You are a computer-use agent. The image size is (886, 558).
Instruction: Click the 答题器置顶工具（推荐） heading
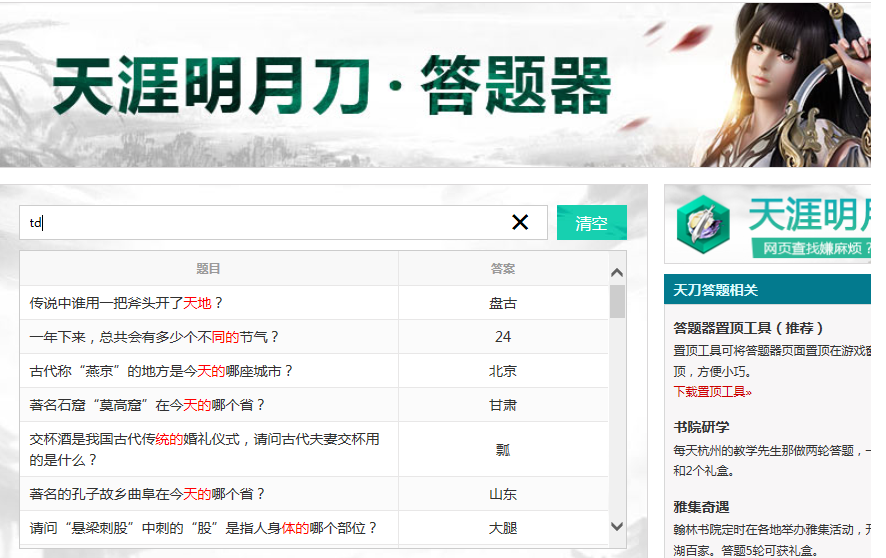tap(748, 328)
